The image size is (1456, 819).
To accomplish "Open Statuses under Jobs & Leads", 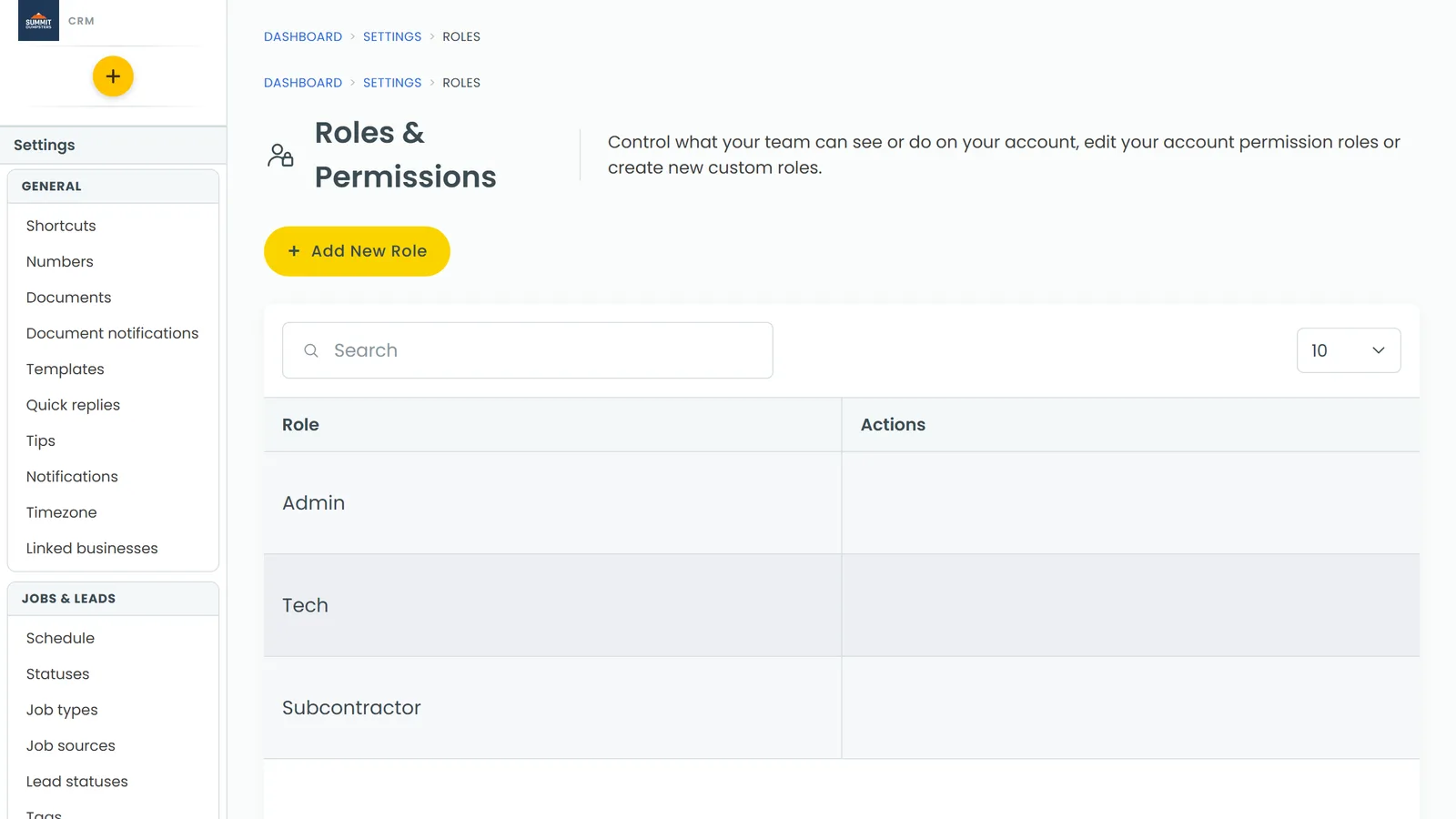I will [x=58, y=674].
